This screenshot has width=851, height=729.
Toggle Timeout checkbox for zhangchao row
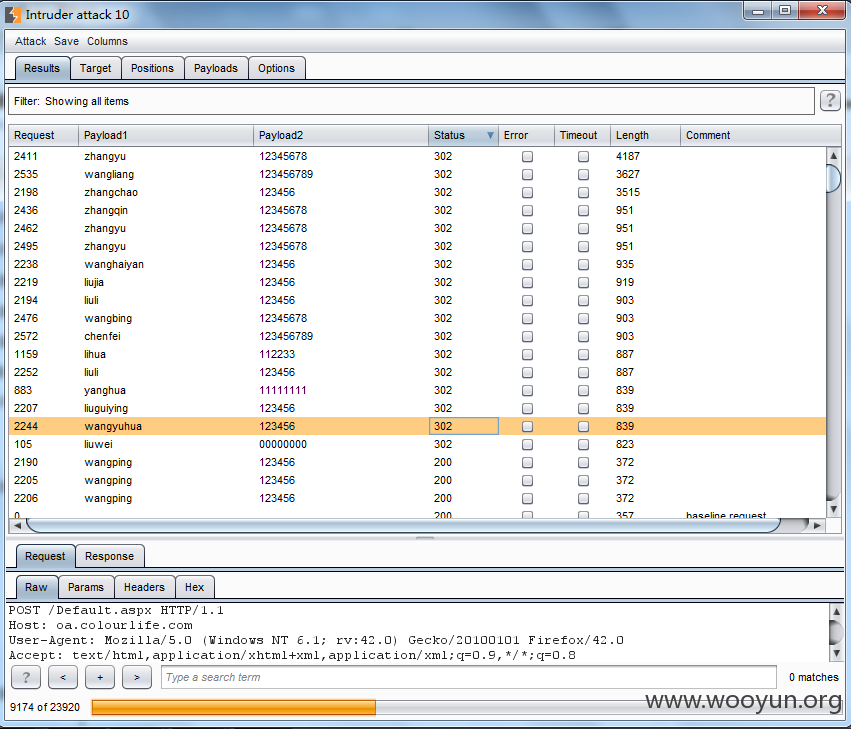pyautogui.click(x=583, y=192)
